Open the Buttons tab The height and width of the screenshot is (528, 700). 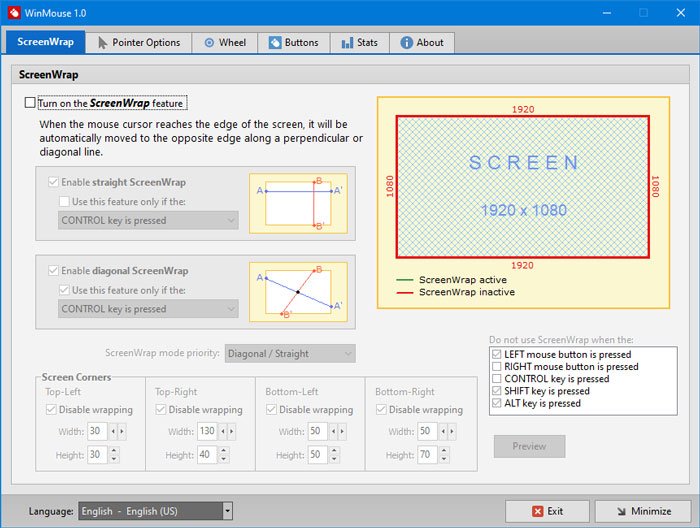(x=293, y=43)
